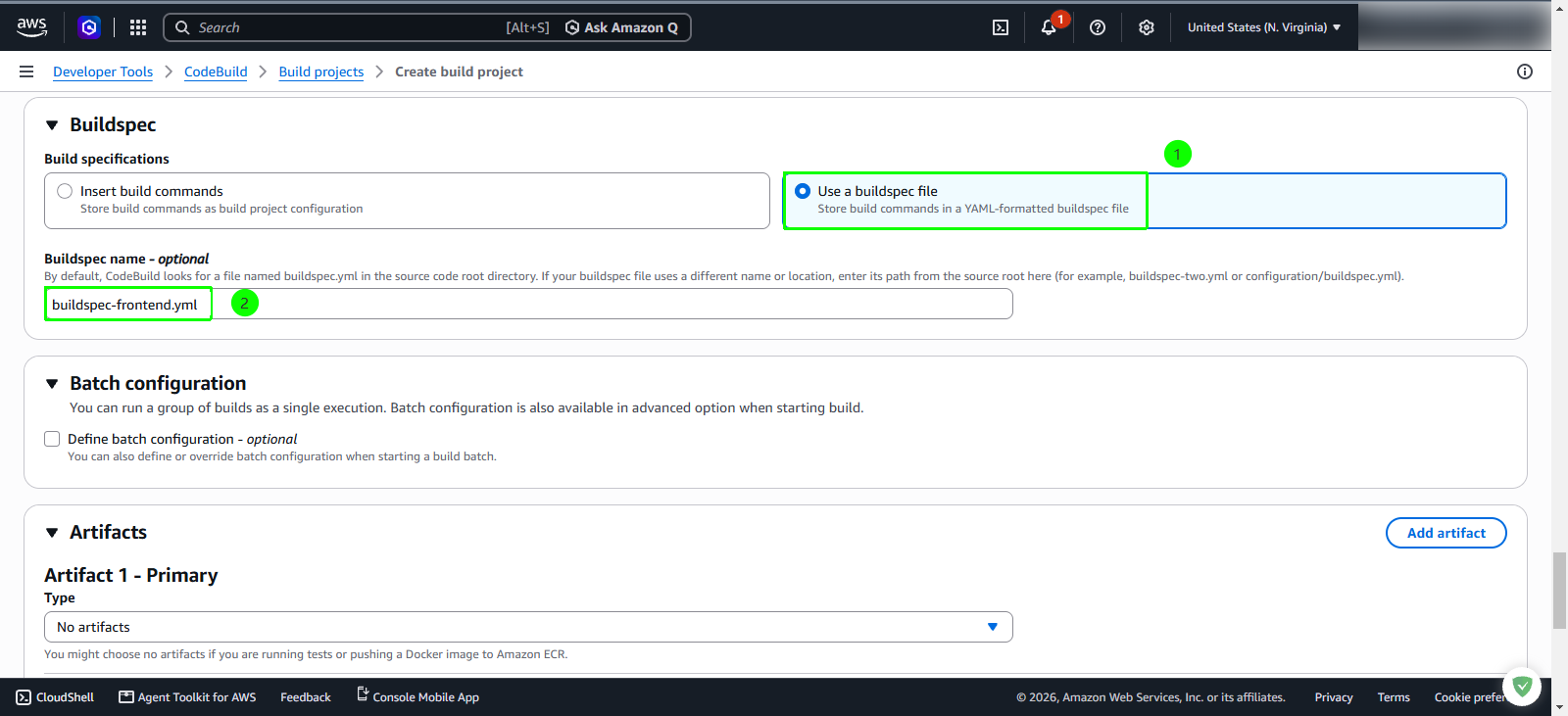Open the settings gear in the top bar
This screenshot has width=1568, height=716.
point(1147,27)
